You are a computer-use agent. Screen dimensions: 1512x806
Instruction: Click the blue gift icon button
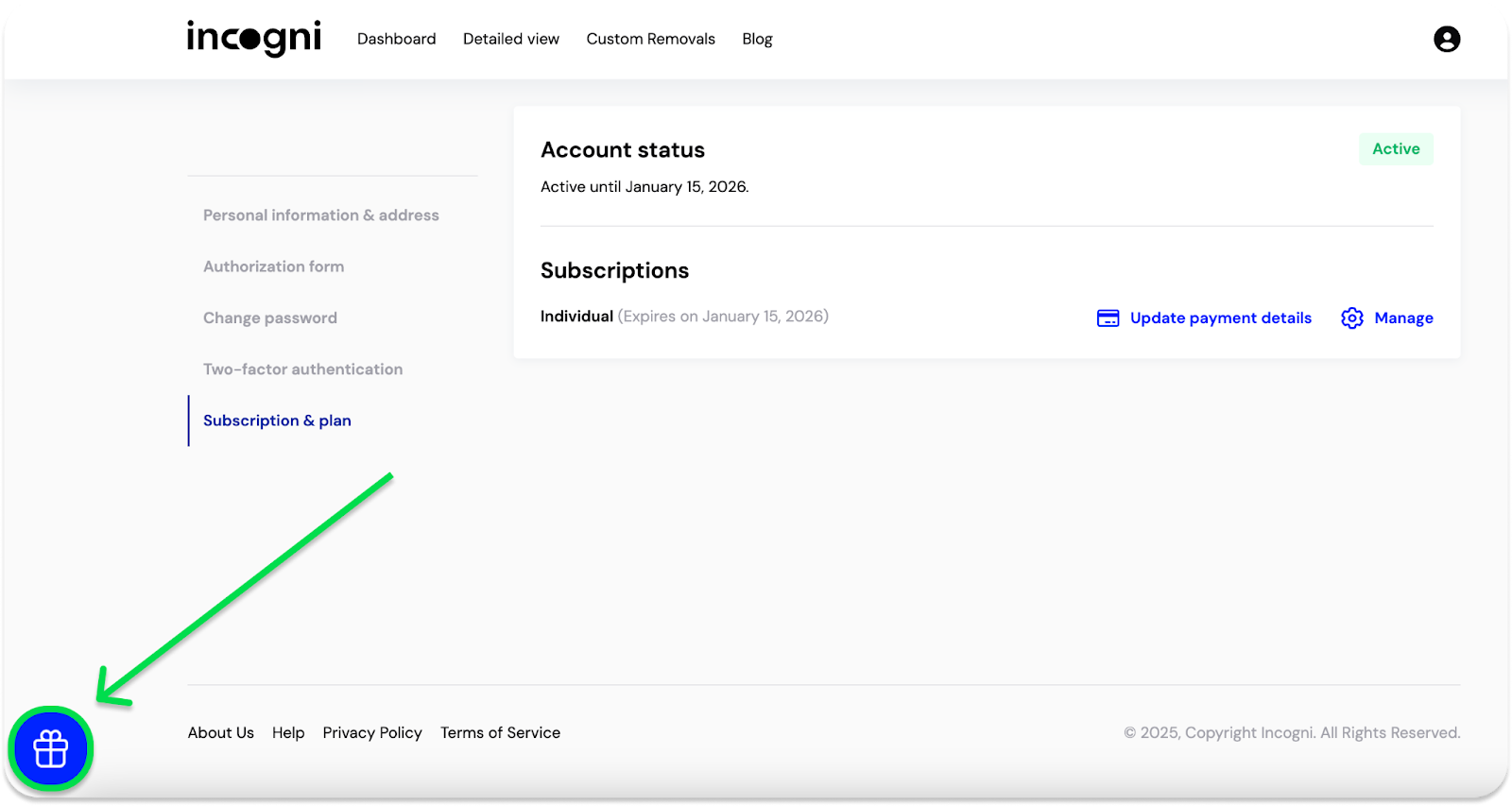pyautogui.click(x=51, y=749)
